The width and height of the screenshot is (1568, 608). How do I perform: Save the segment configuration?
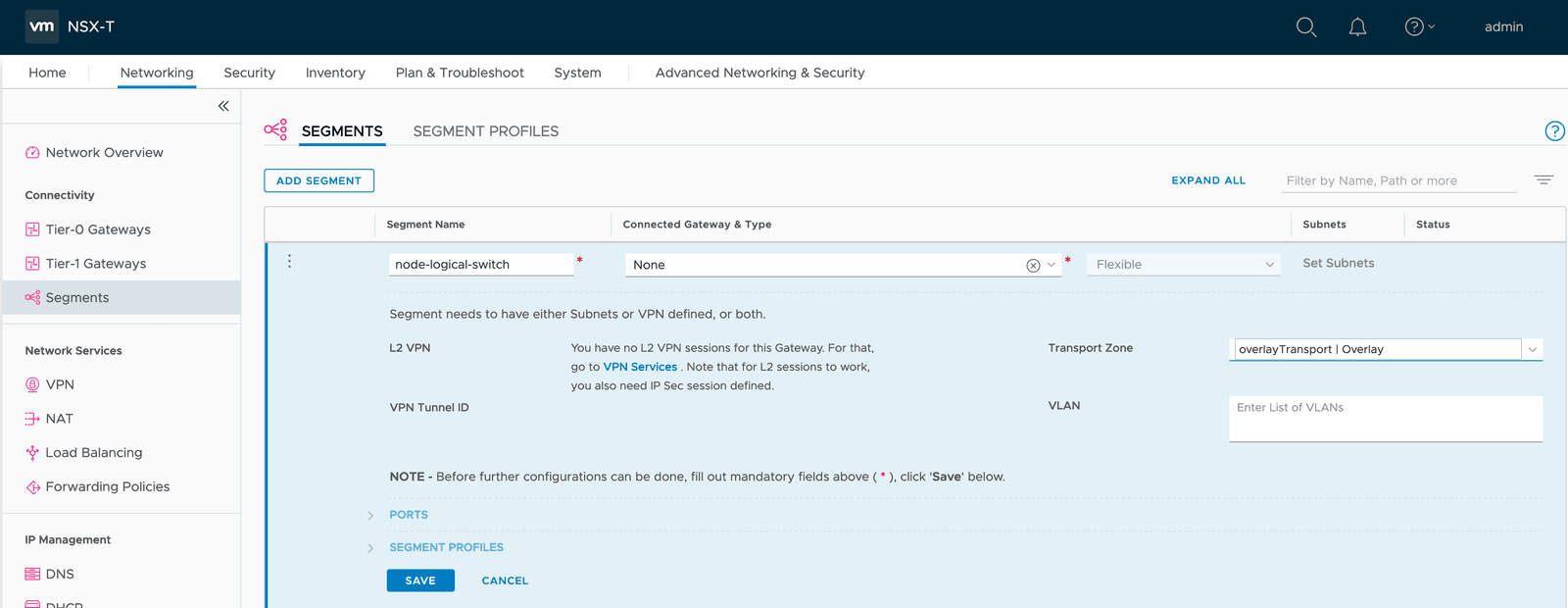tap(420, 581)
